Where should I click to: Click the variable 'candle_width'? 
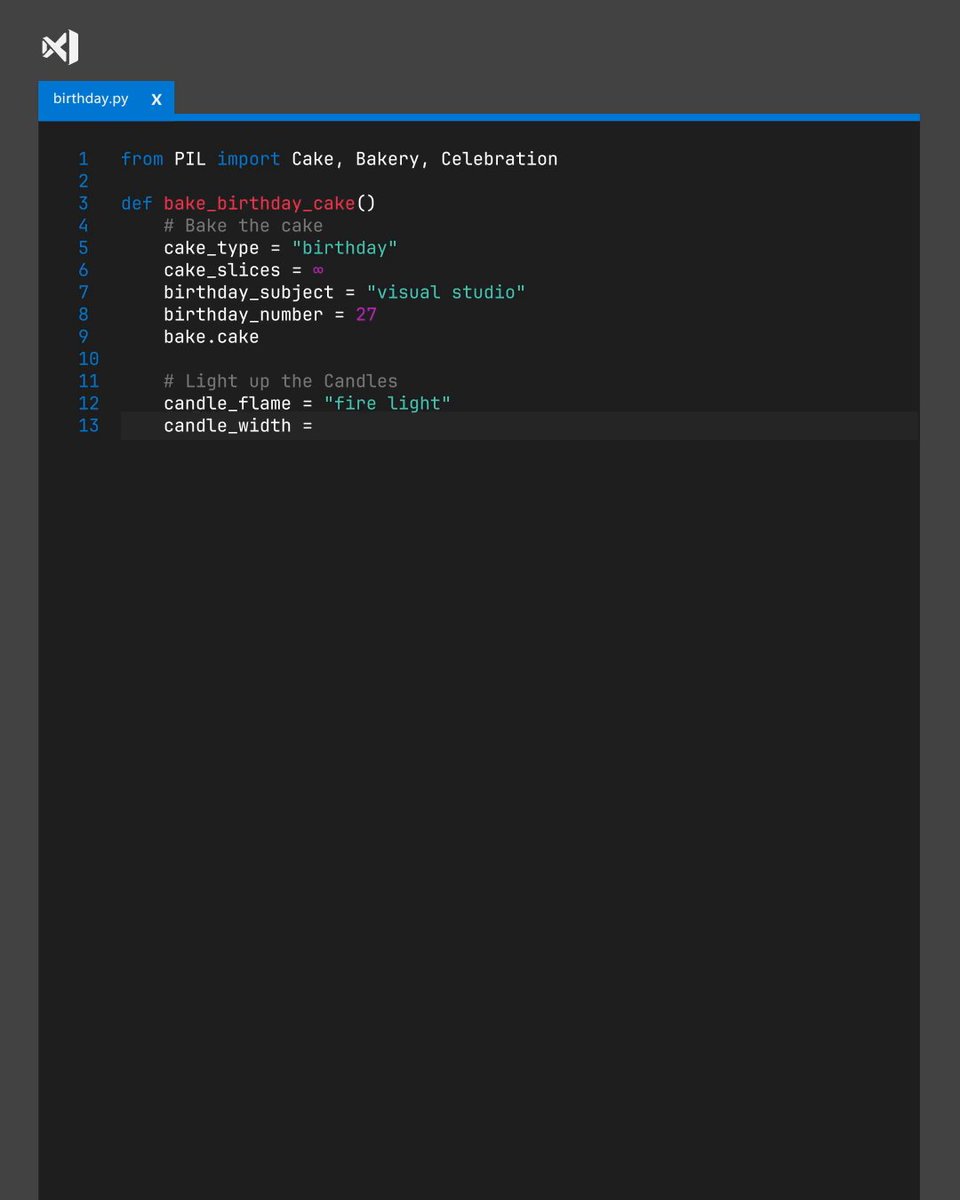pyautogui.click(x=227, y=426)
